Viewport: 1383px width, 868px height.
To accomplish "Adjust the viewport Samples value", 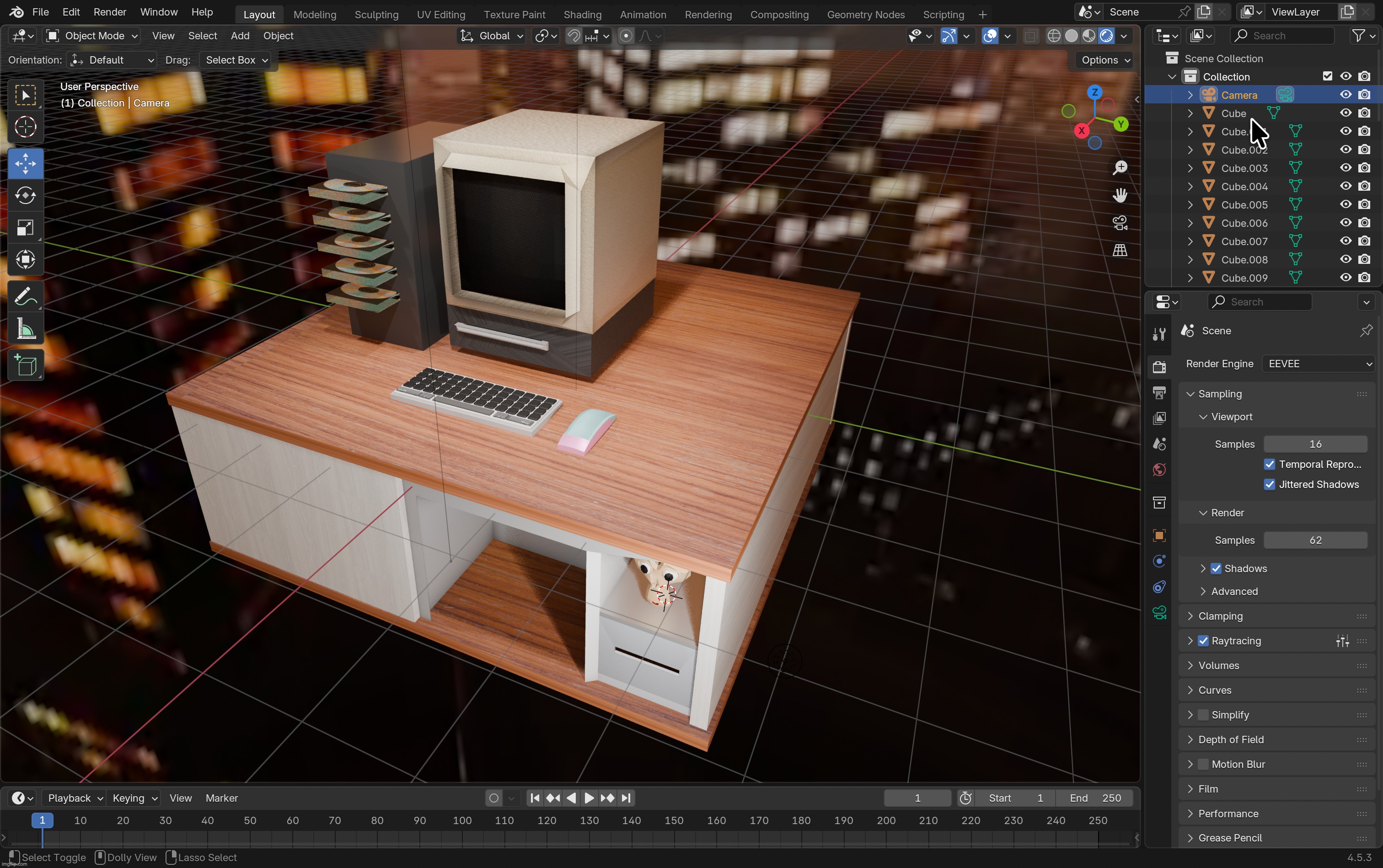I will (1316, 444).
